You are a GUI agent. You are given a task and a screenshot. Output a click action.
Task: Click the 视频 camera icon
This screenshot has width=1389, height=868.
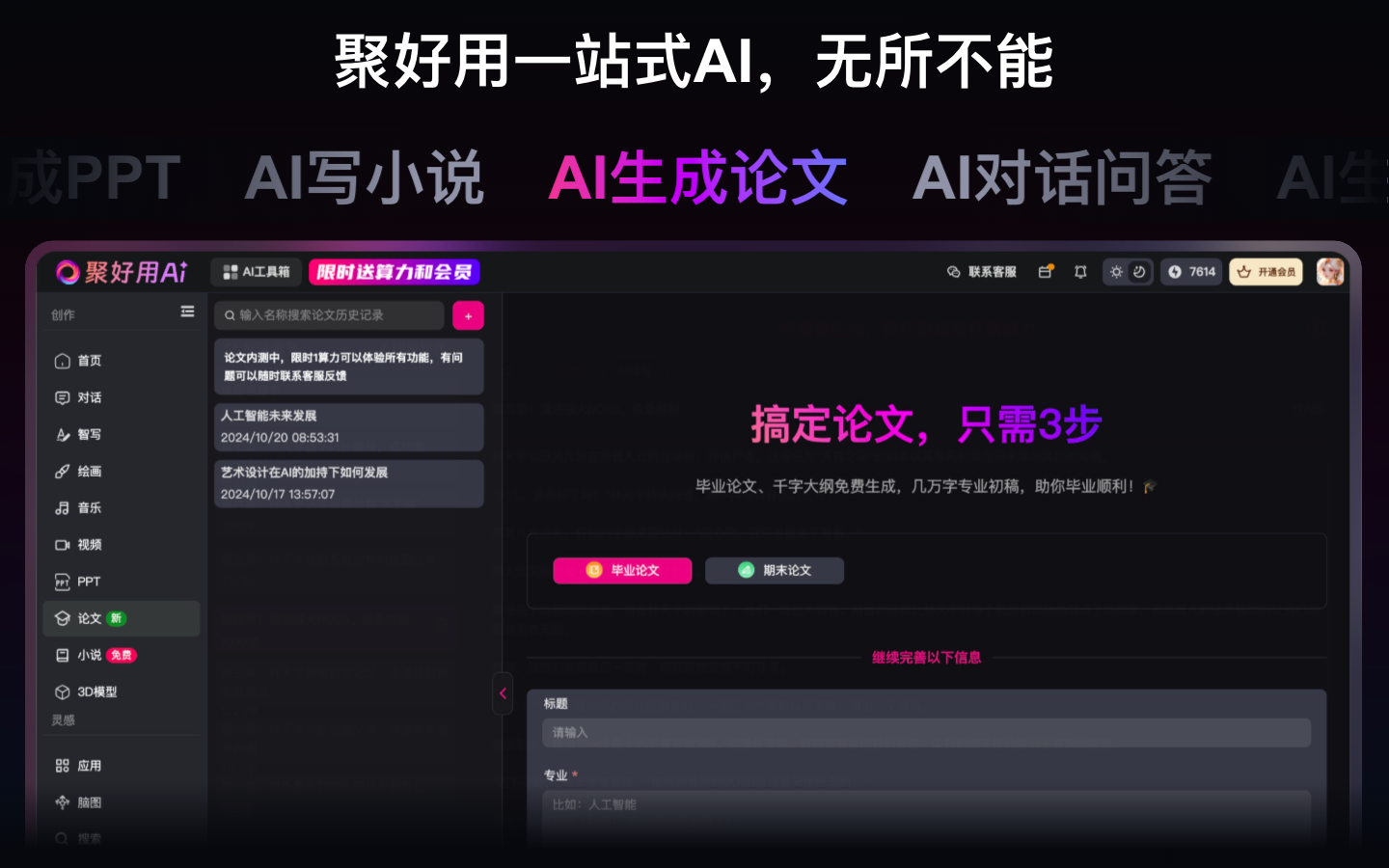63,545
